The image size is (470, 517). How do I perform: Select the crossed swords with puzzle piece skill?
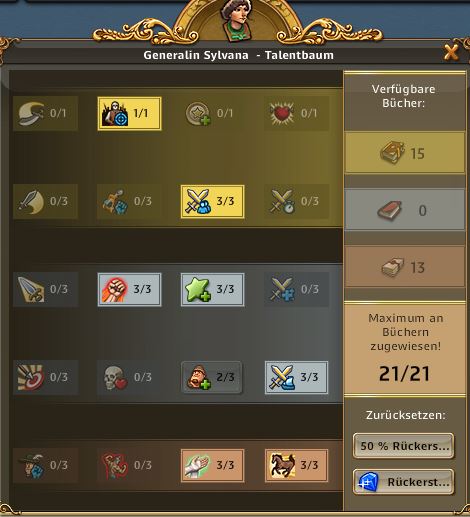click(x=296, y=290)
